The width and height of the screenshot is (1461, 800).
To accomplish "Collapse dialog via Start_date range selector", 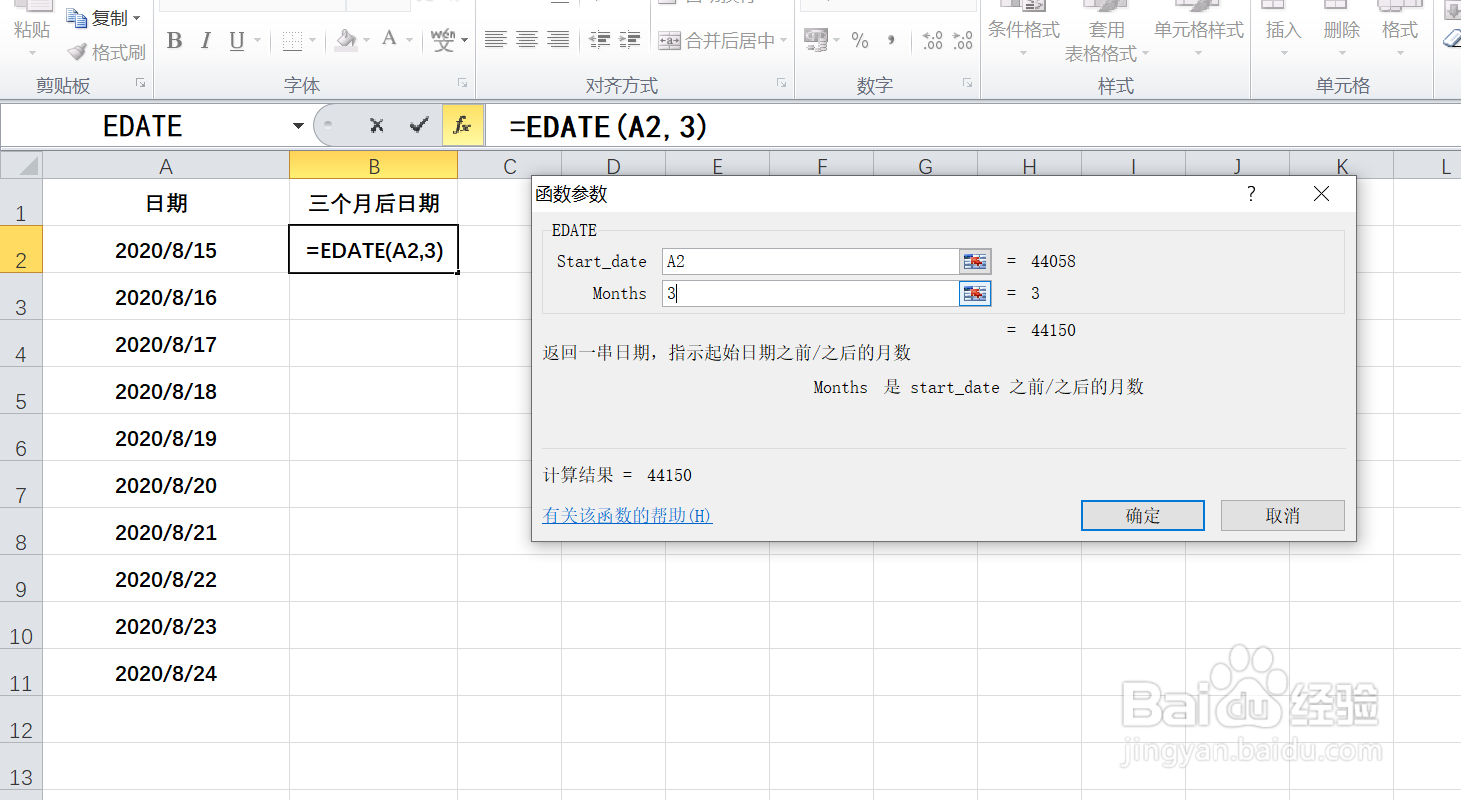I will point(975,262).
